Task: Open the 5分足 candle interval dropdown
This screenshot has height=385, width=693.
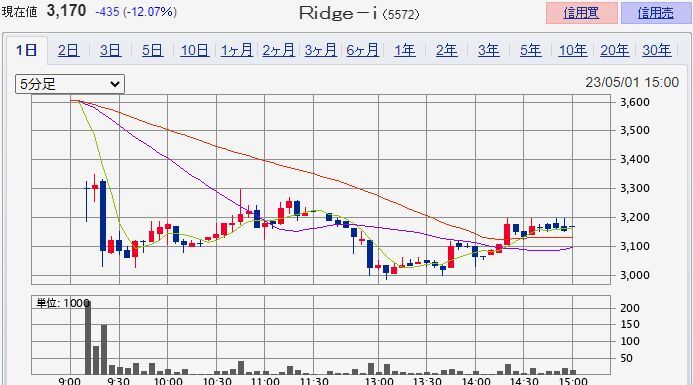Action: 70,84
